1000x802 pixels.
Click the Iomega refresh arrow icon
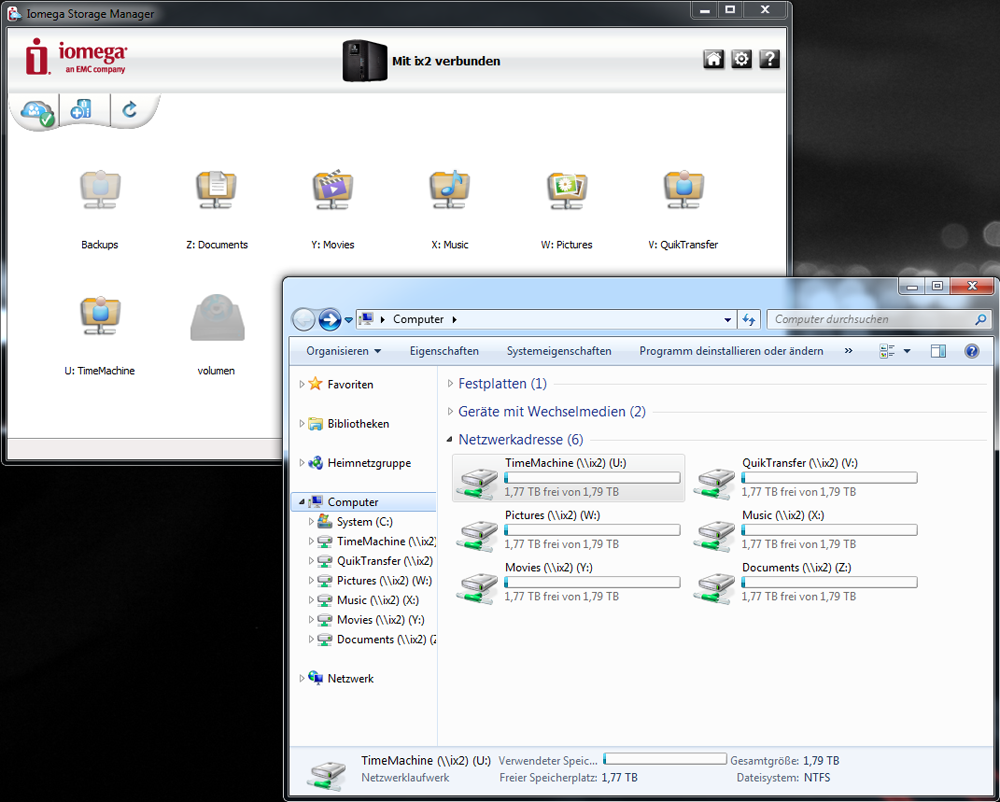pos(129,110)
